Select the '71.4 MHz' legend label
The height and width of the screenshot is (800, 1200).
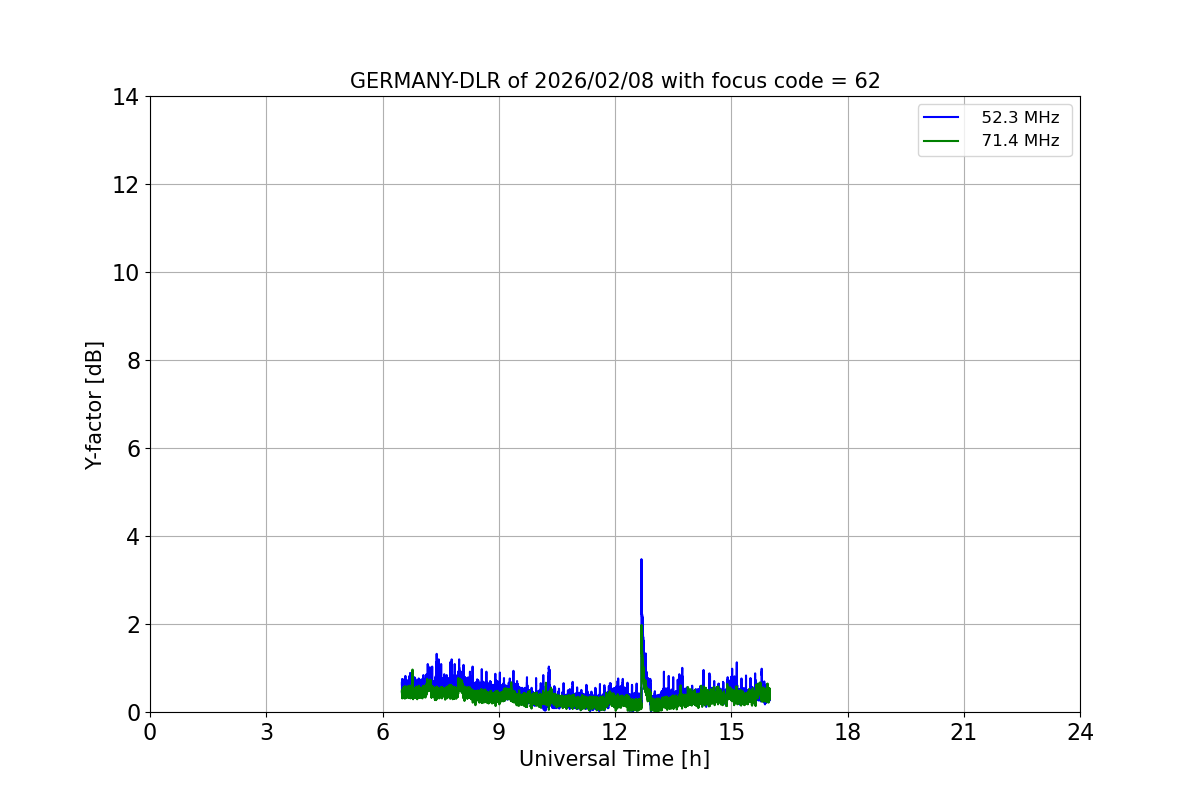point(1020,141)
